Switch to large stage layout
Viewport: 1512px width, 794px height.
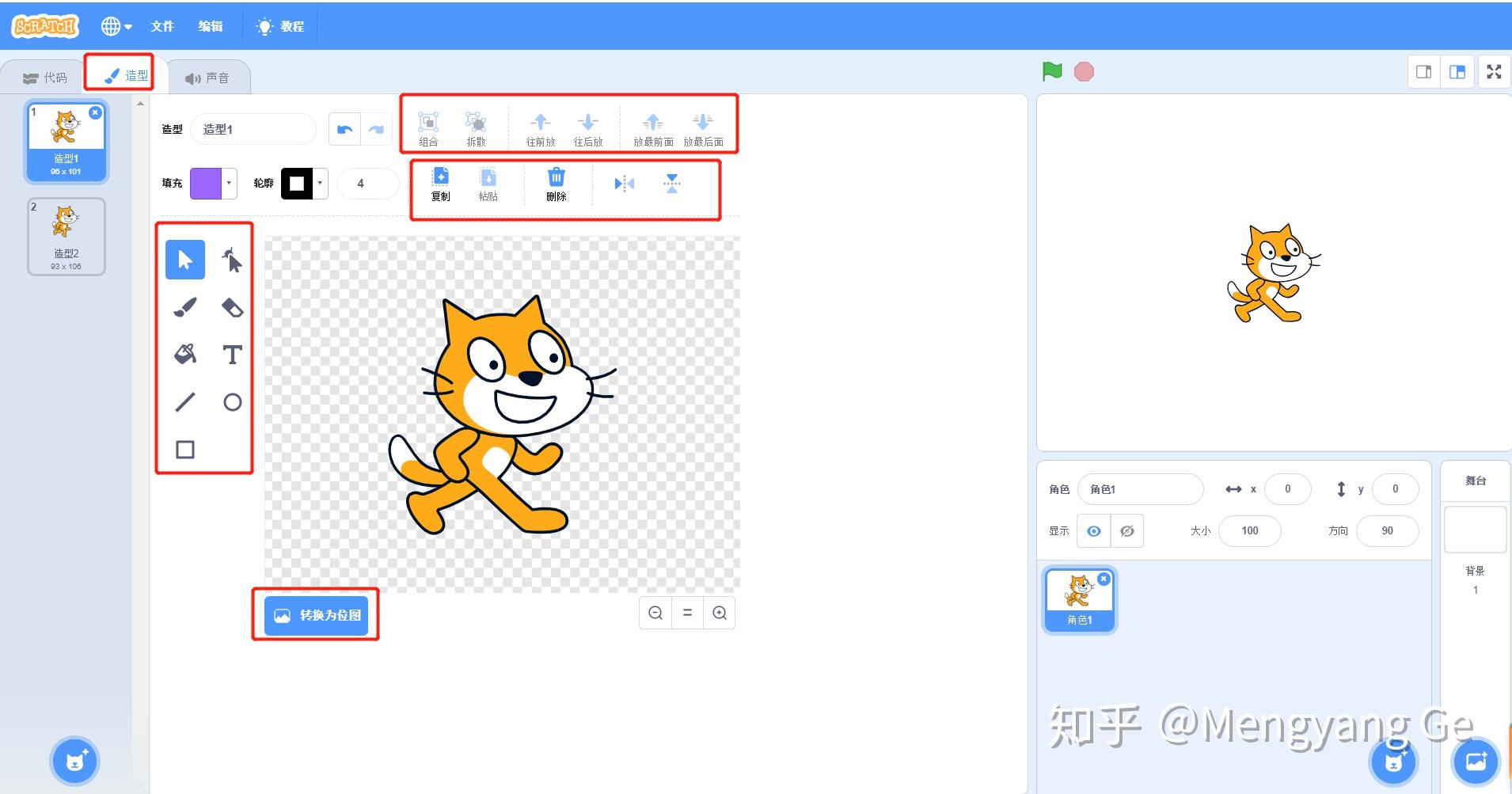[1457, 72]
